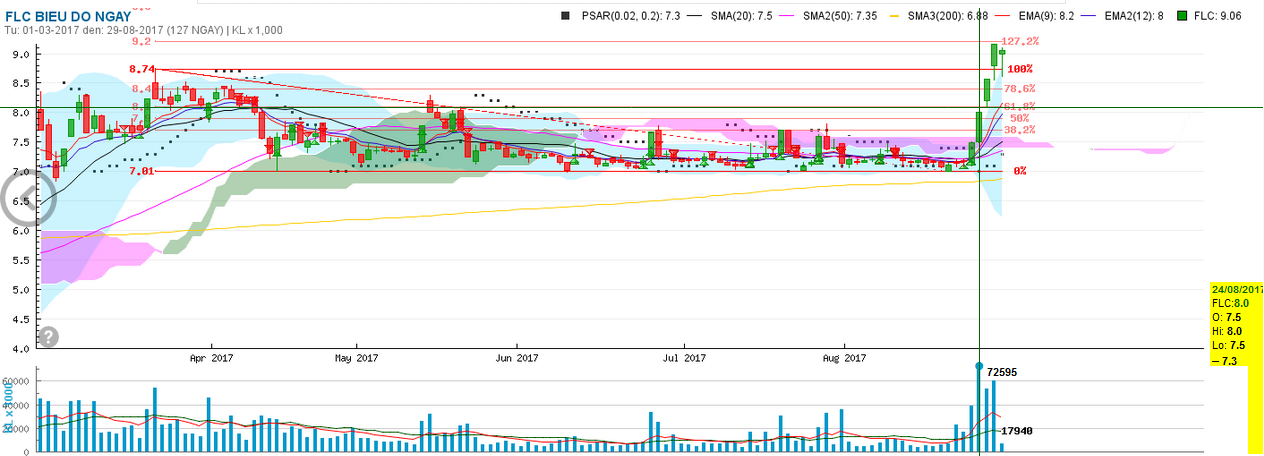This screenshot has width=1264, height=456.
Task: Click the O: 7.5 open value in tooltip
Action: pyautogui.click(x=1226, y=316)
